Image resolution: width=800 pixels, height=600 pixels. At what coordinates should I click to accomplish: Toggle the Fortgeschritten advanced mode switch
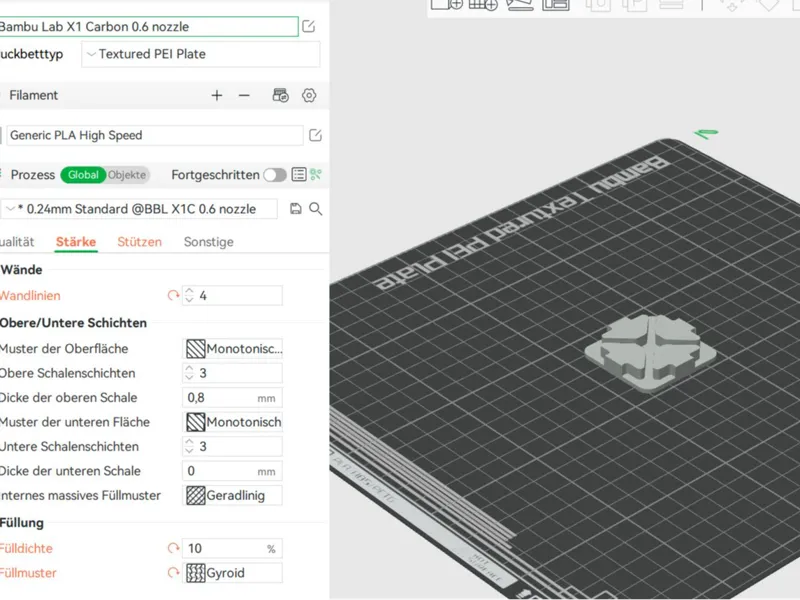[x=275, y=175]
